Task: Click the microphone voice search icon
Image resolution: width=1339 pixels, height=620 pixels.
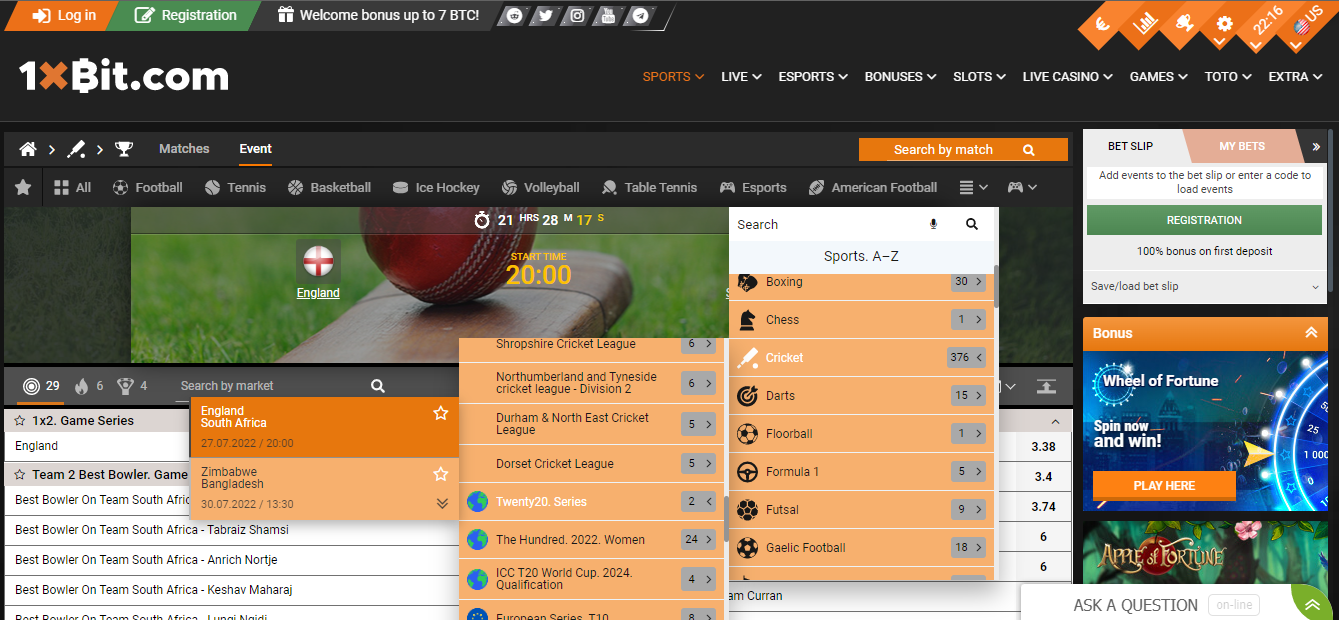Action: pos(934,225)
